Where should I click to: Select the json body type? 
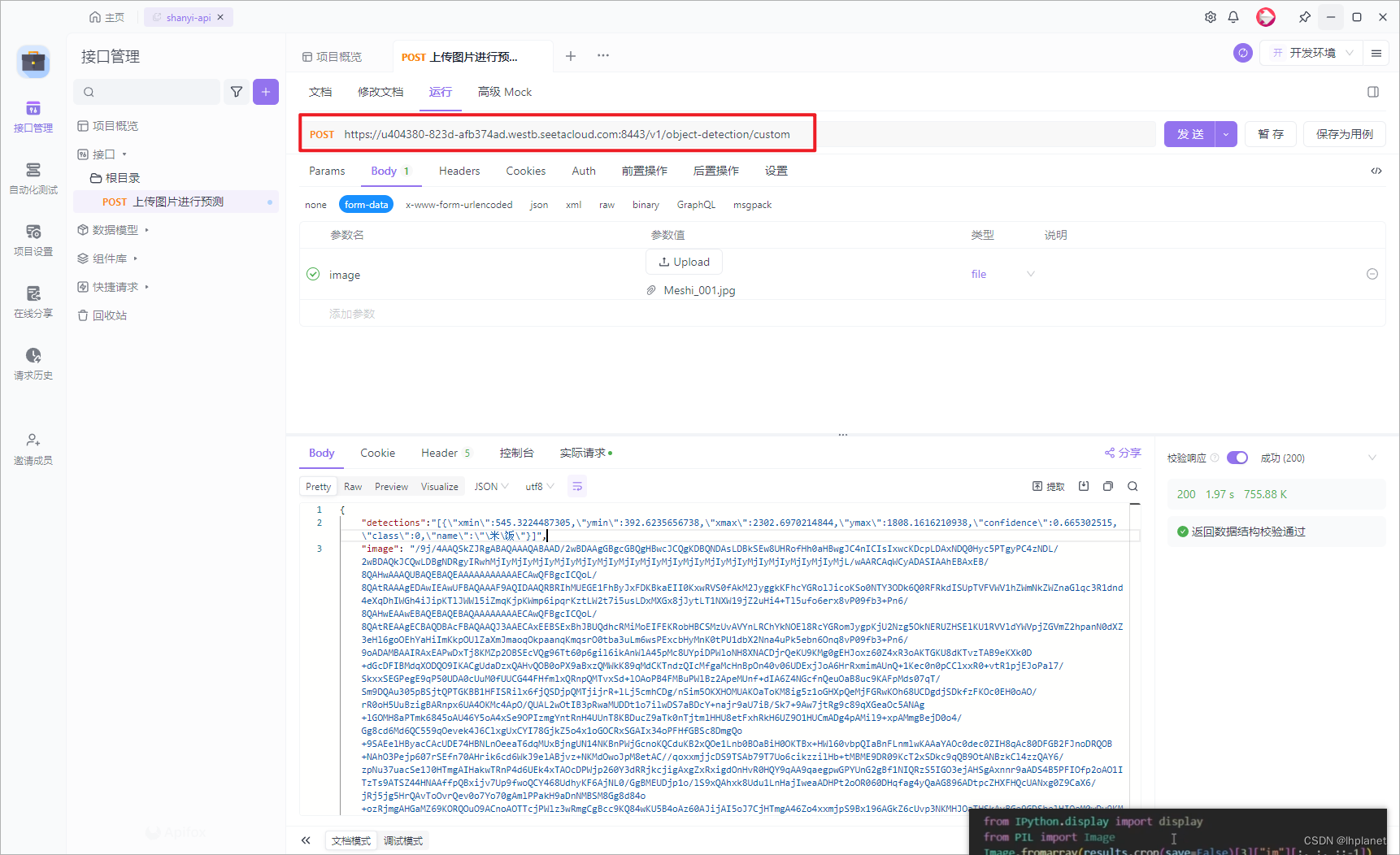tap(539, 205)
